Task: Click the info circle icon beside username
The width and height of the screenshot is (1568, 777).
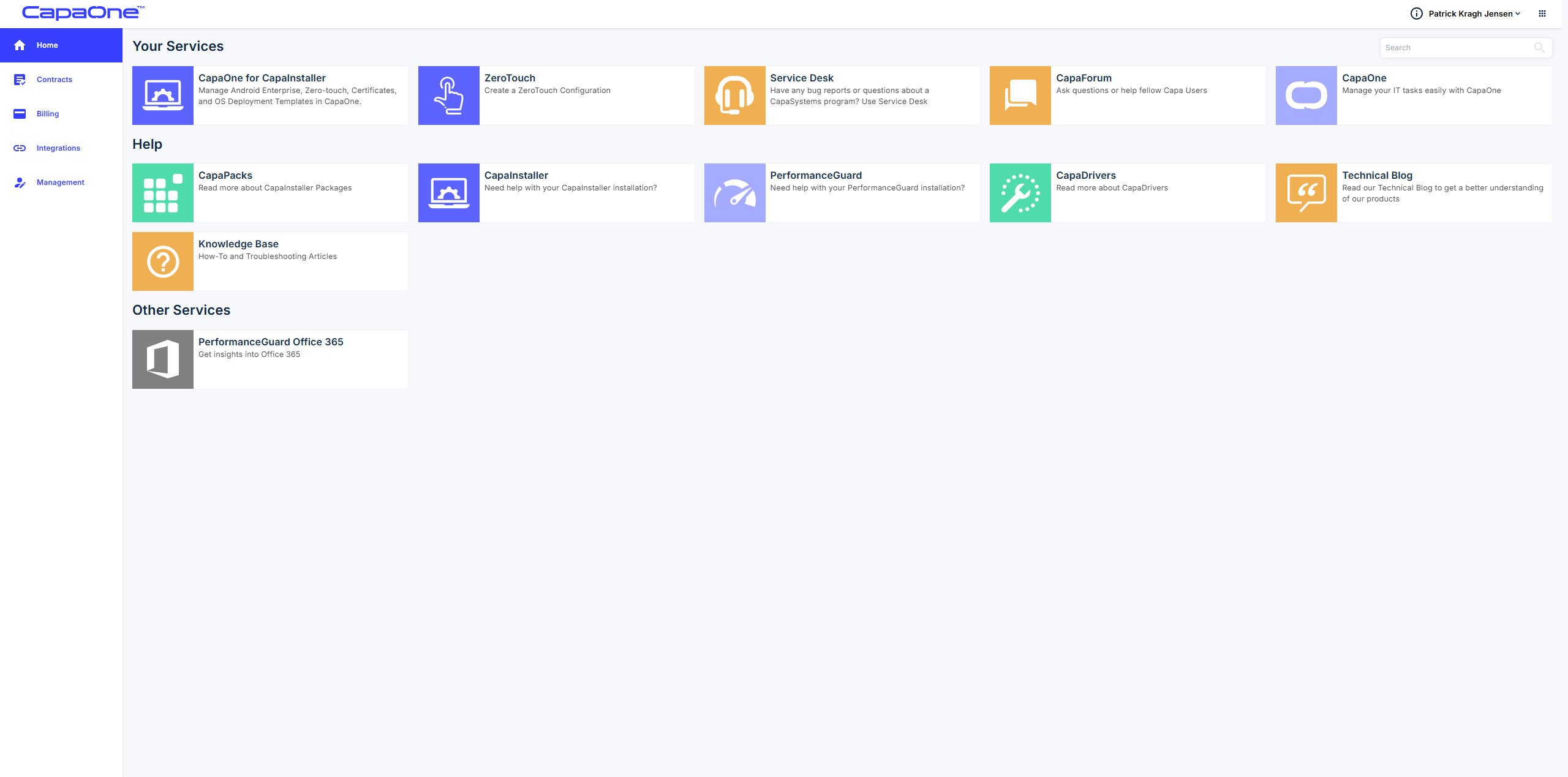Action: tap(1417, 13)
